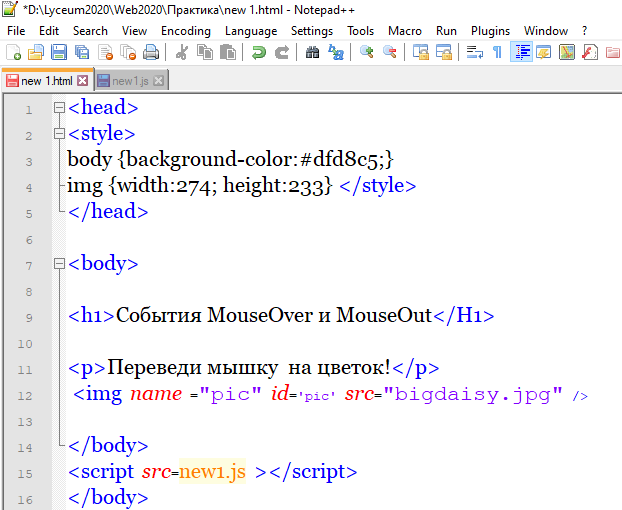Open the Plugins menu
This screenshot has height=510, width=622.
(x=490, y=31)
